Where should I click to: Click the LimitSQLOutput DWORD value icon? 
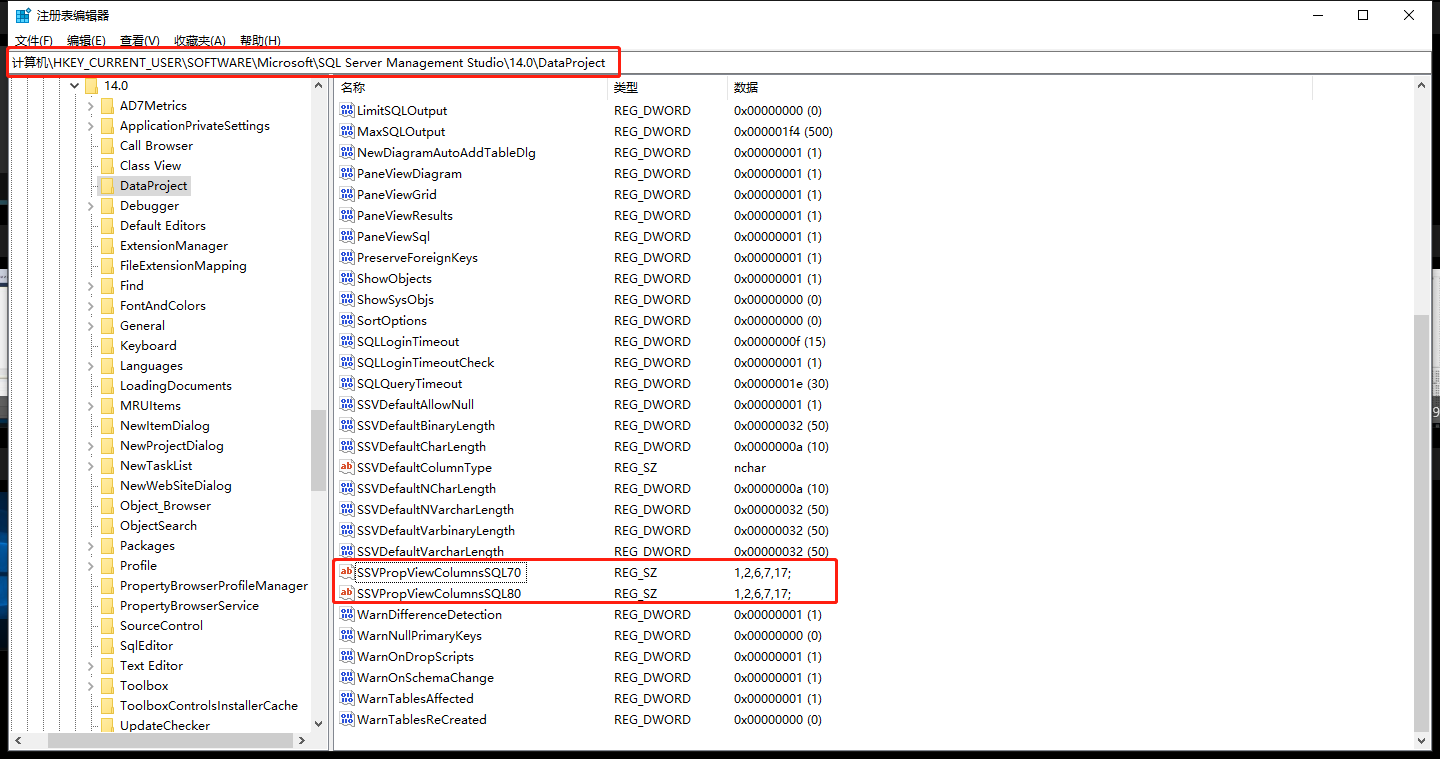pos(347,110)
